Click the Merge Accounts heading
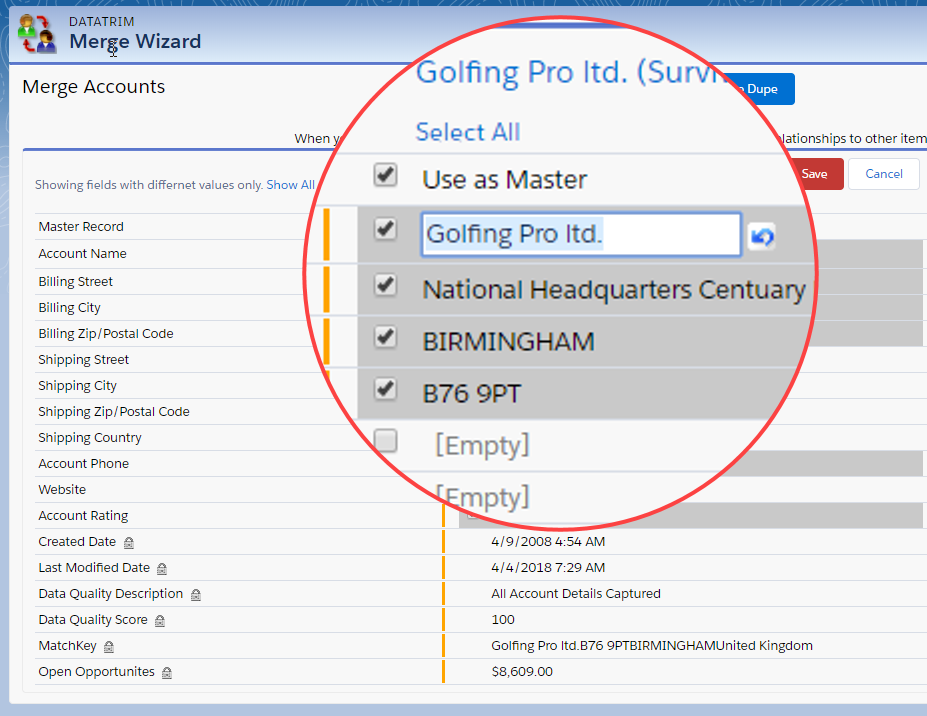 pos(93,87)
